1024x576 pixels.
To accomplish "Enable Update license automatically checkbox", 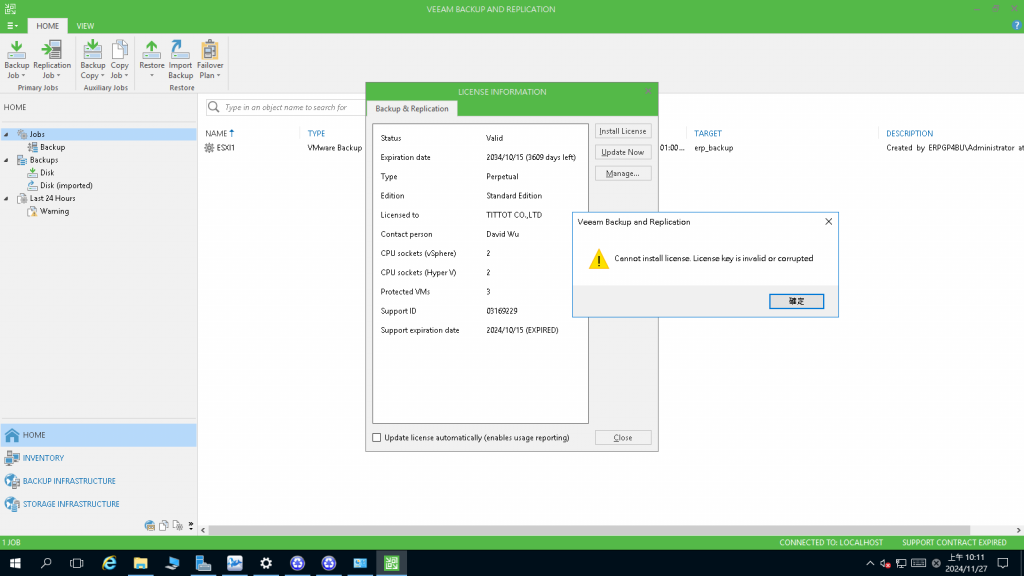I will 377,438.
